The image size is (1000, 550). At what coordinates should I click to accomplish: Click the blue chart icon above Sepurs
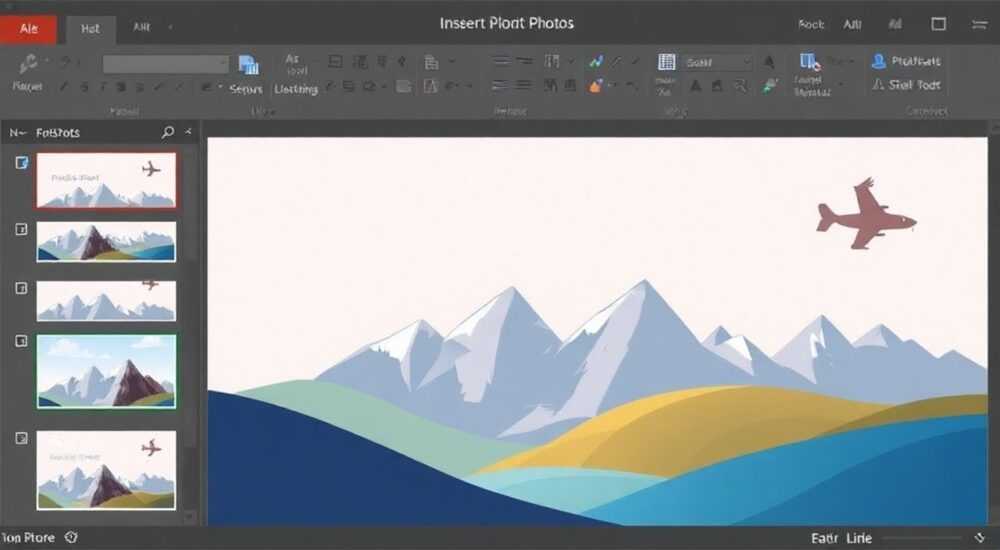[x=248, y=64]
